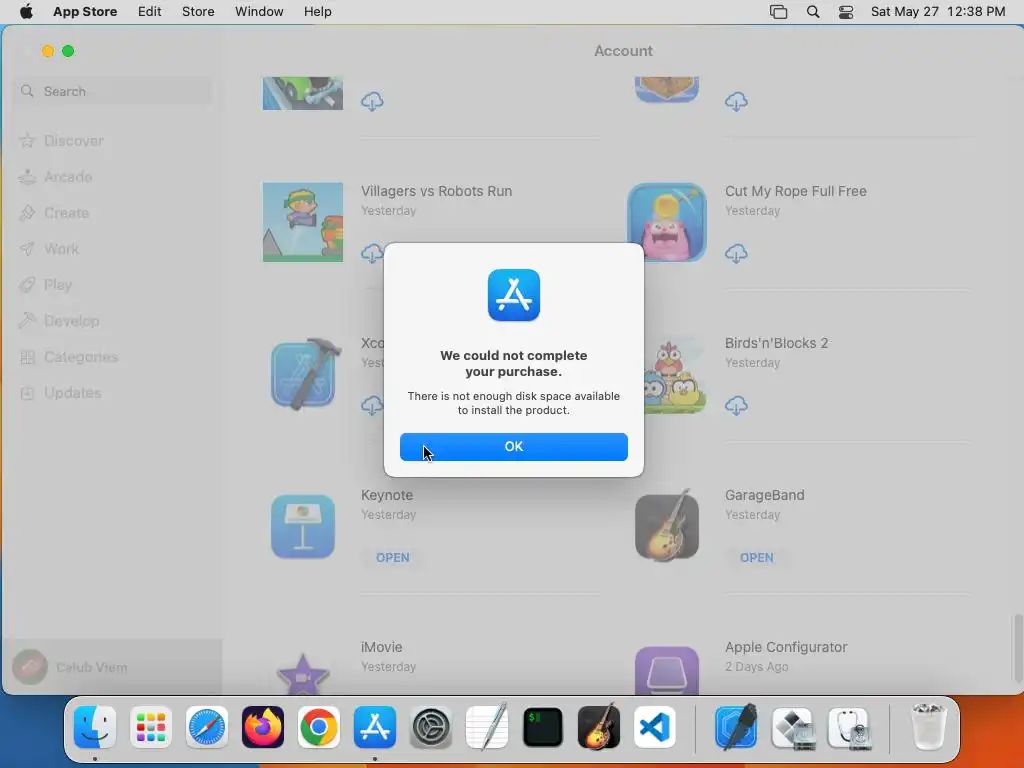Click the Stage Manager menu bar icon
1024x768 pixels.
(778, 12)
